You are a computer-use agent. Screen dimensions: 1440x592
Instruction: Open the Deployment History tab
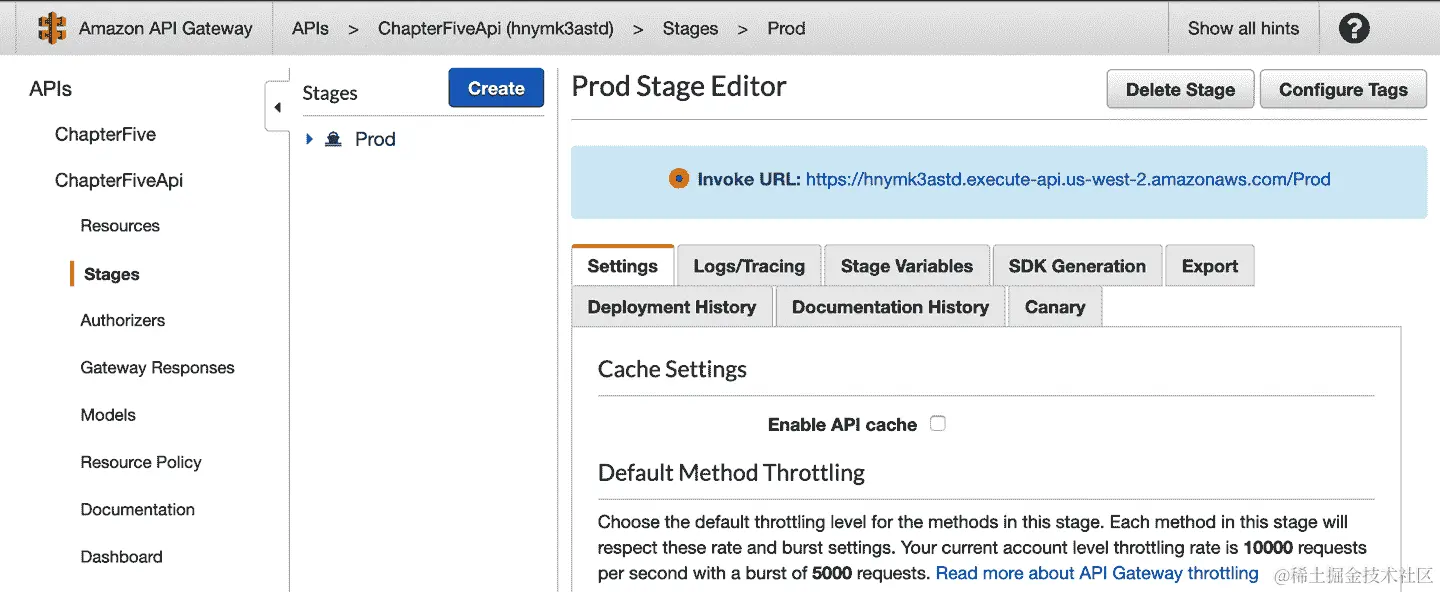pyautogui.click(x=672, y=307)
